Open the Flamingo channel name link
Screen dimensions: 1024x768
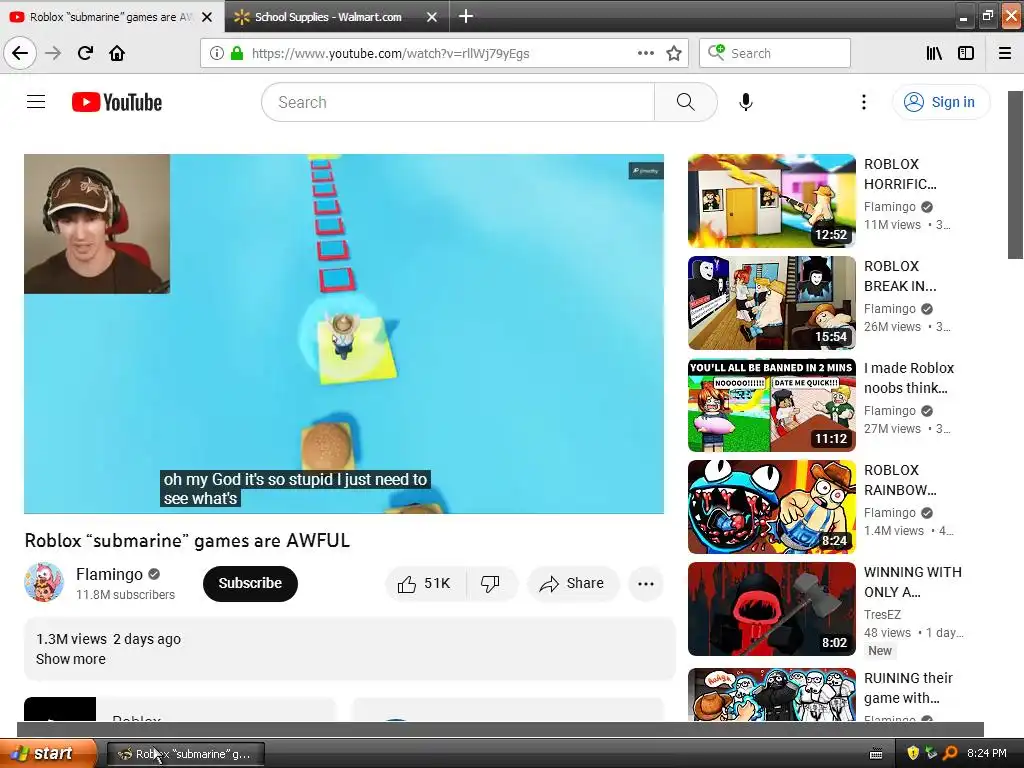tap(109, 574)
